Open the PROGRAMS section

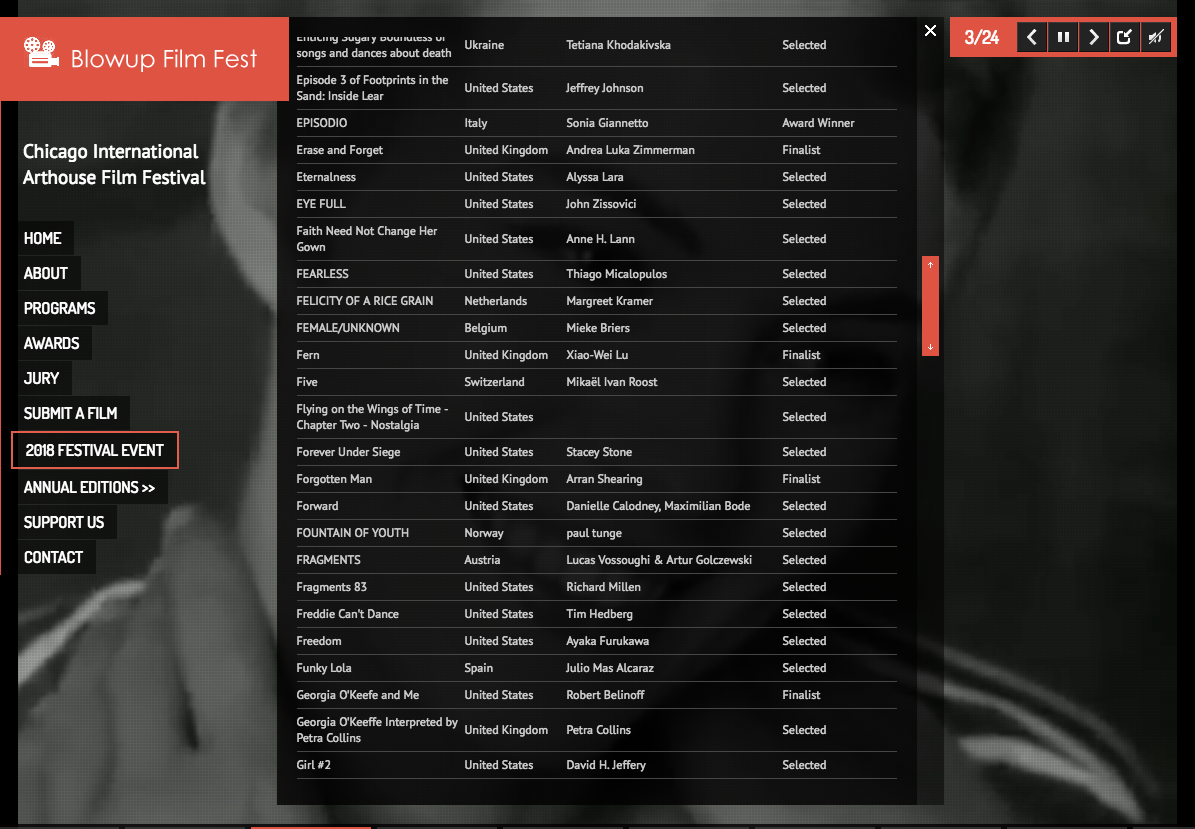pos(60,308)
